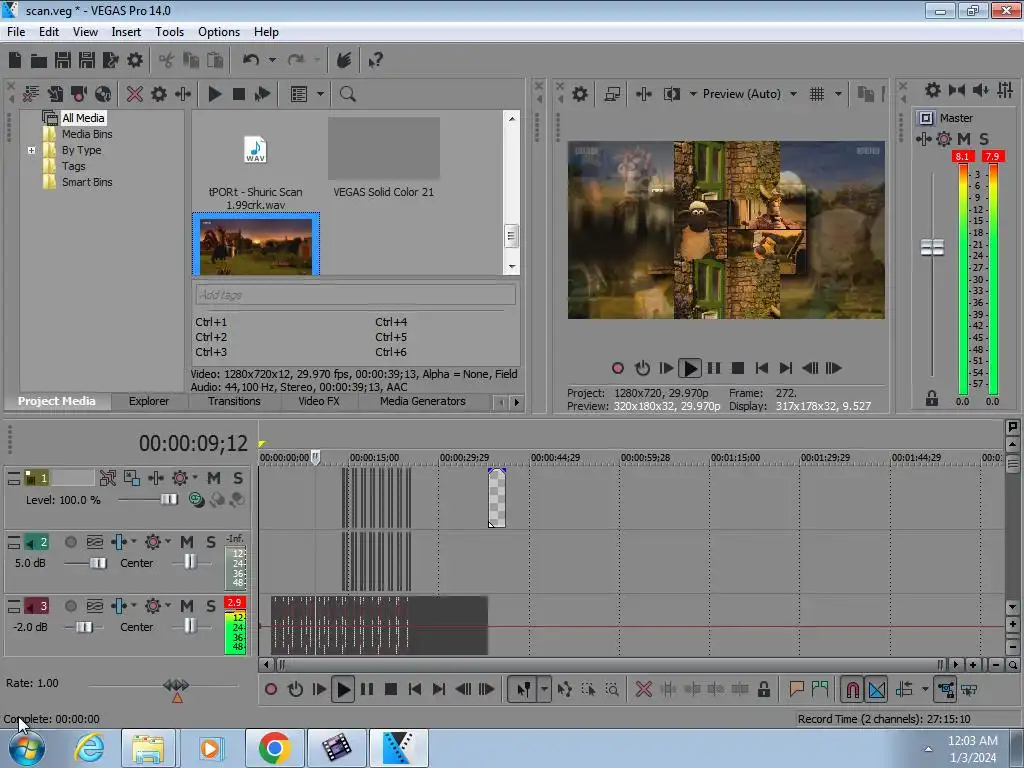Open track 1 more options dropdown

(195, 478)
